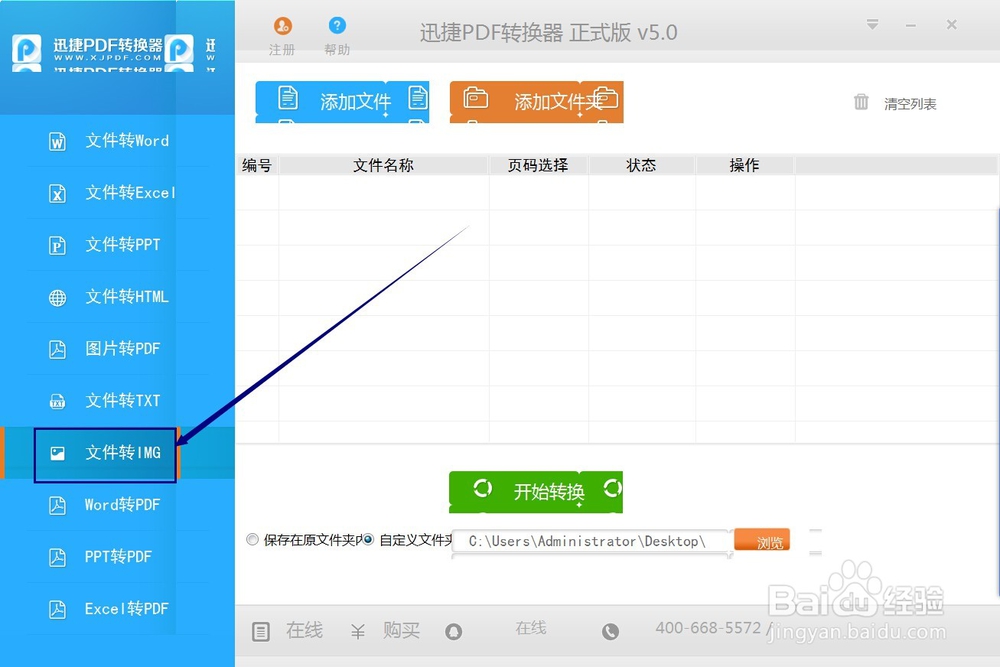Select 保存在原文件夹内 radio button
This screenshot has width=1000, height=667.
pos(253,539)
